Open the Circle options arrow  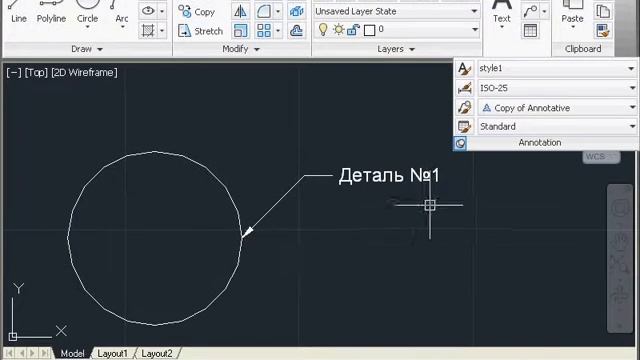point(87,27)
